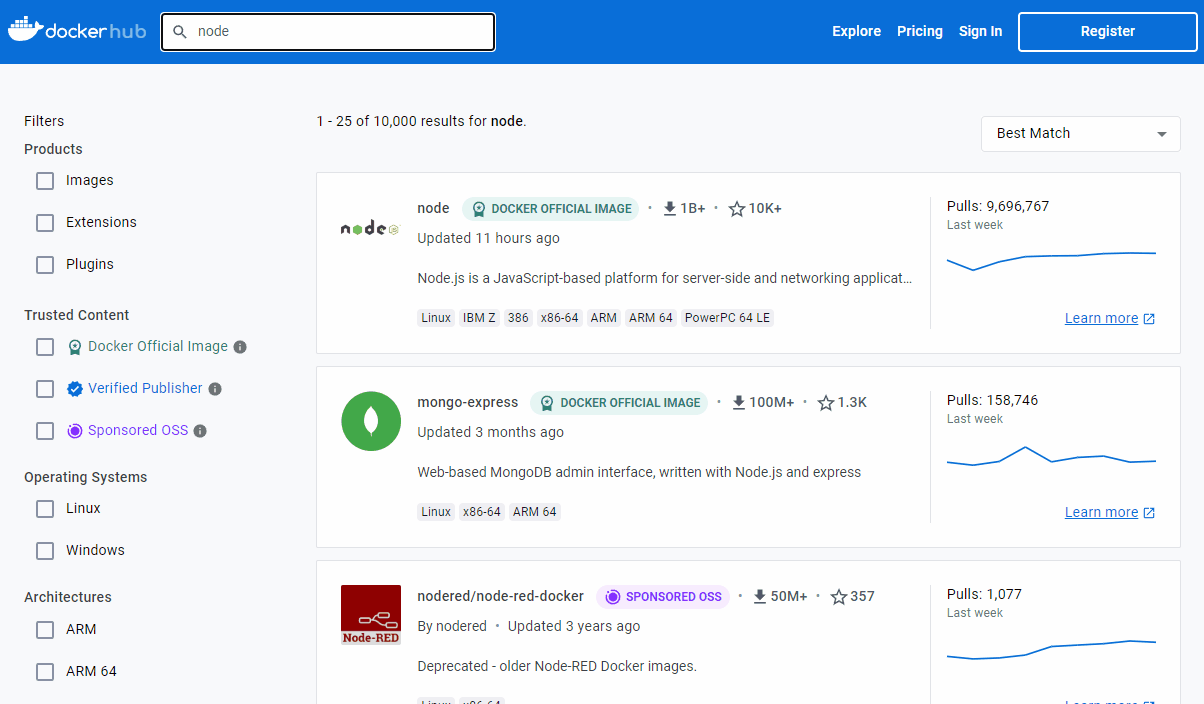
Task: Check the Verified Publisher filter box
Action: 45,389
